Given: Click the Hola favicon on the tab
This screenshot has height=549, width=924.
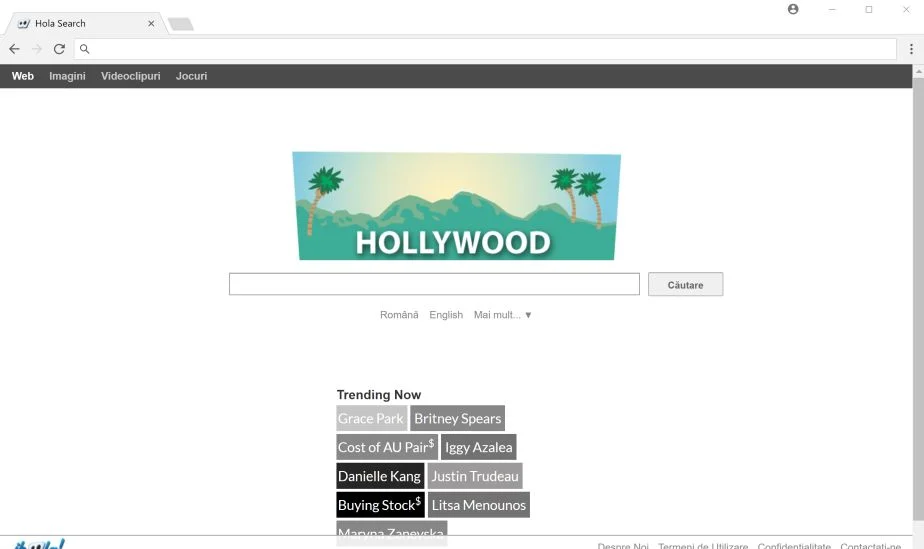Looking at the screenshot, I should tap(24, 24).
